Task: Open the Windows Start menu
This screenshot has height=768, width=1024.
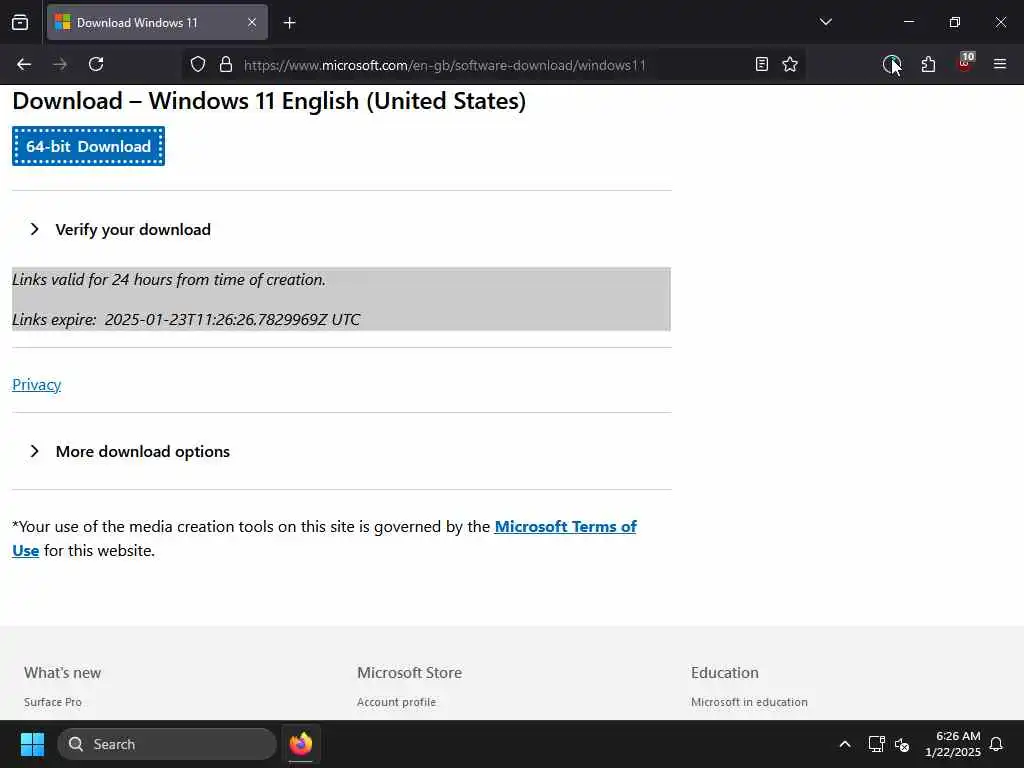Action: [32, 744]
